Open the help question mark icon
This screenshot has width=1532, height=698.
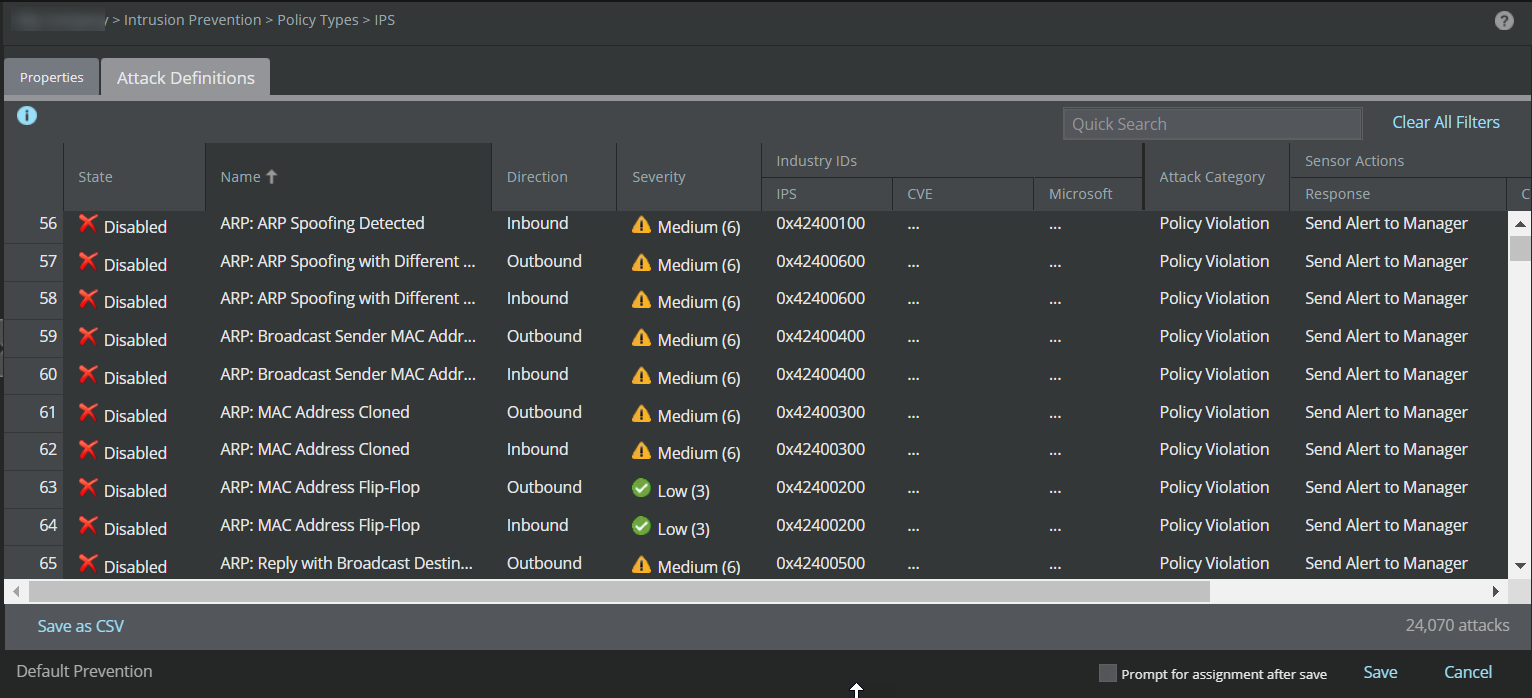[1504, 20]
